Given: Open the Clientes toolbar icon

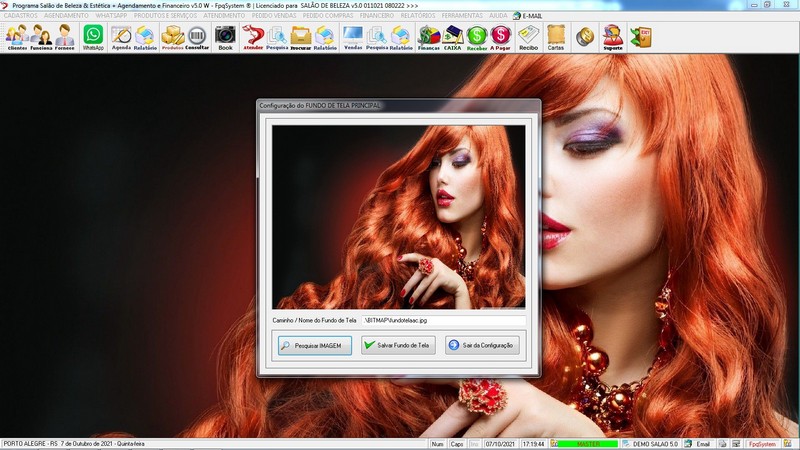Looking at the screenshot, I should pyautogui.click(x=16, y=37).
